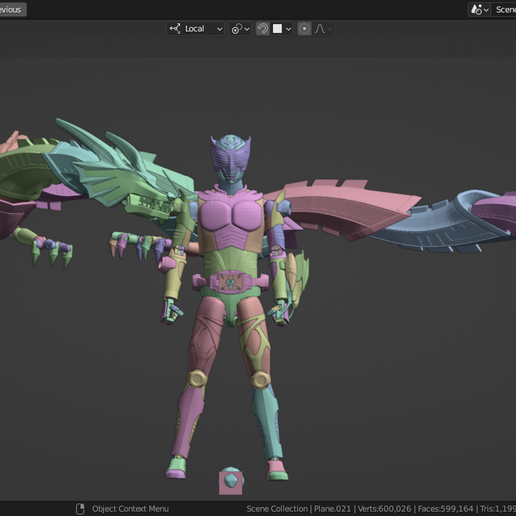516x516 pixels.
Task: Open the pivot point selector
Action: coord(240,29)
